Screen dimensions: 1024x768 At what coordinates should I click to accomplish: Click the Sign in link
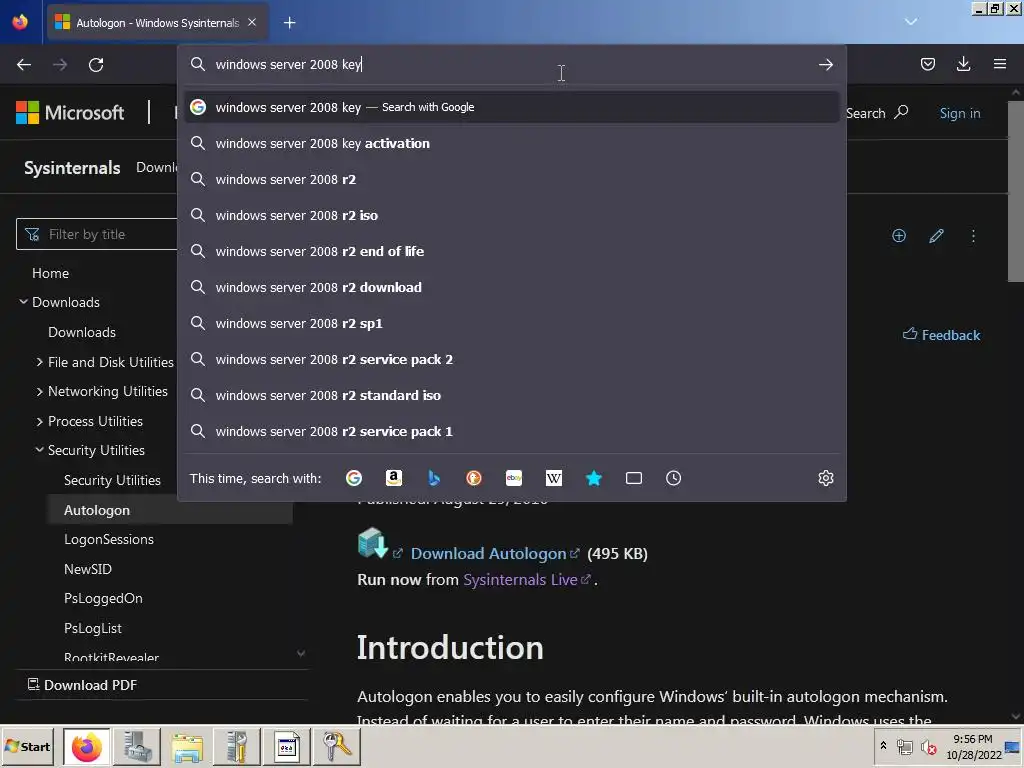[959, 113]
